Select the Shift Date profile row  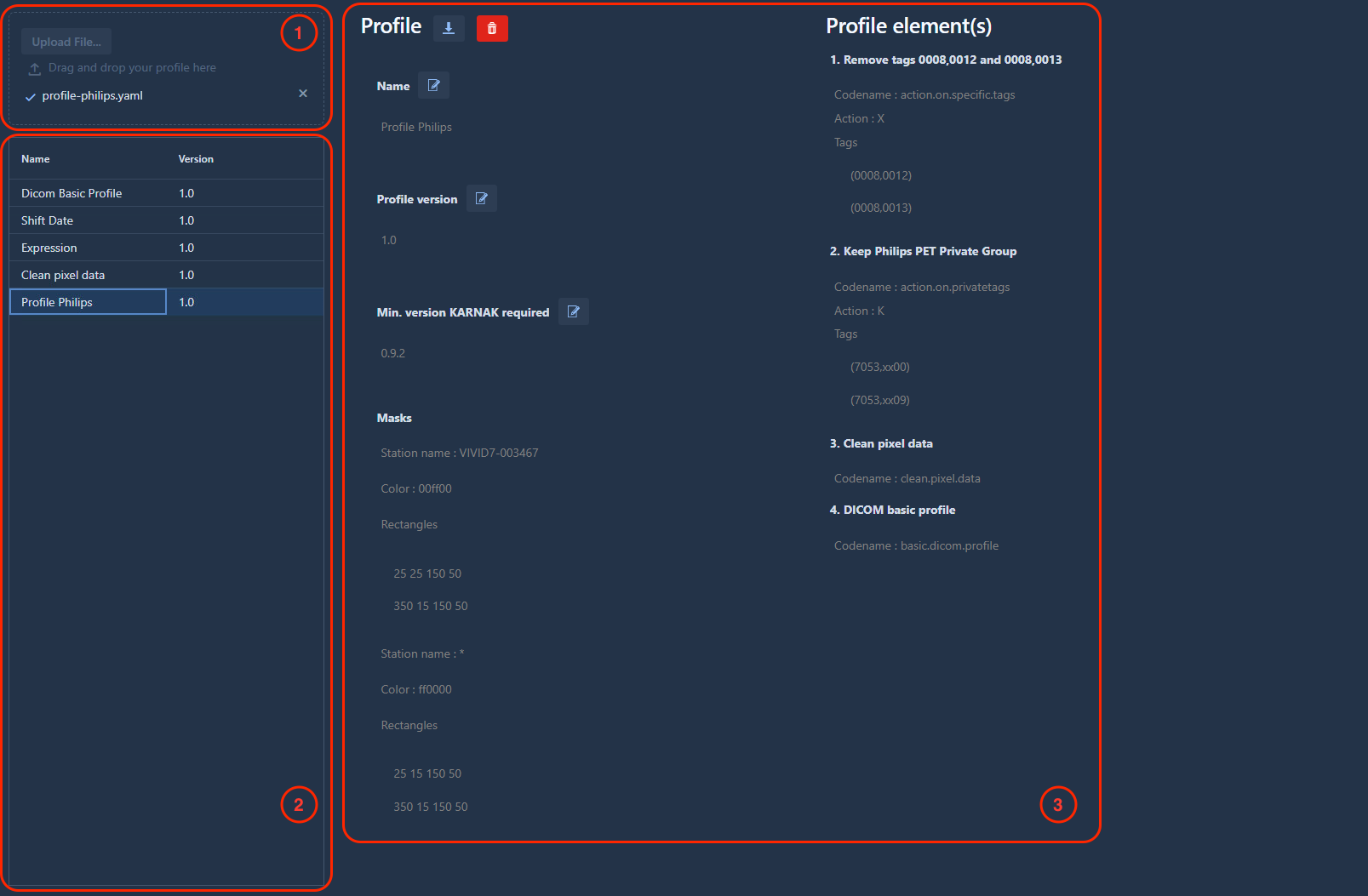click(166, 220)
